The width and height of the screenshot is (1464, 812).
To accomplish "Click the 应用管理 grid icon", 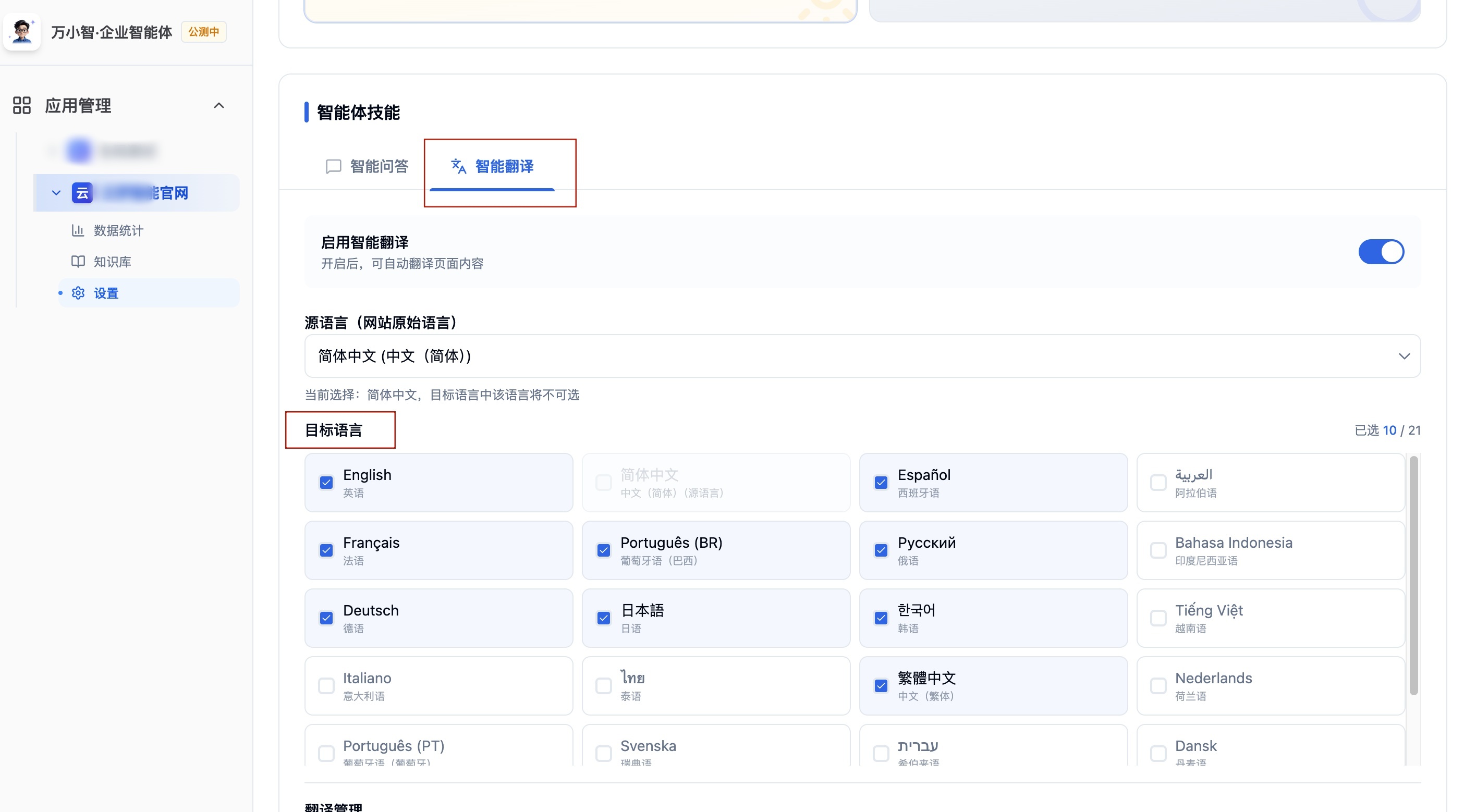I will (21, 105).
